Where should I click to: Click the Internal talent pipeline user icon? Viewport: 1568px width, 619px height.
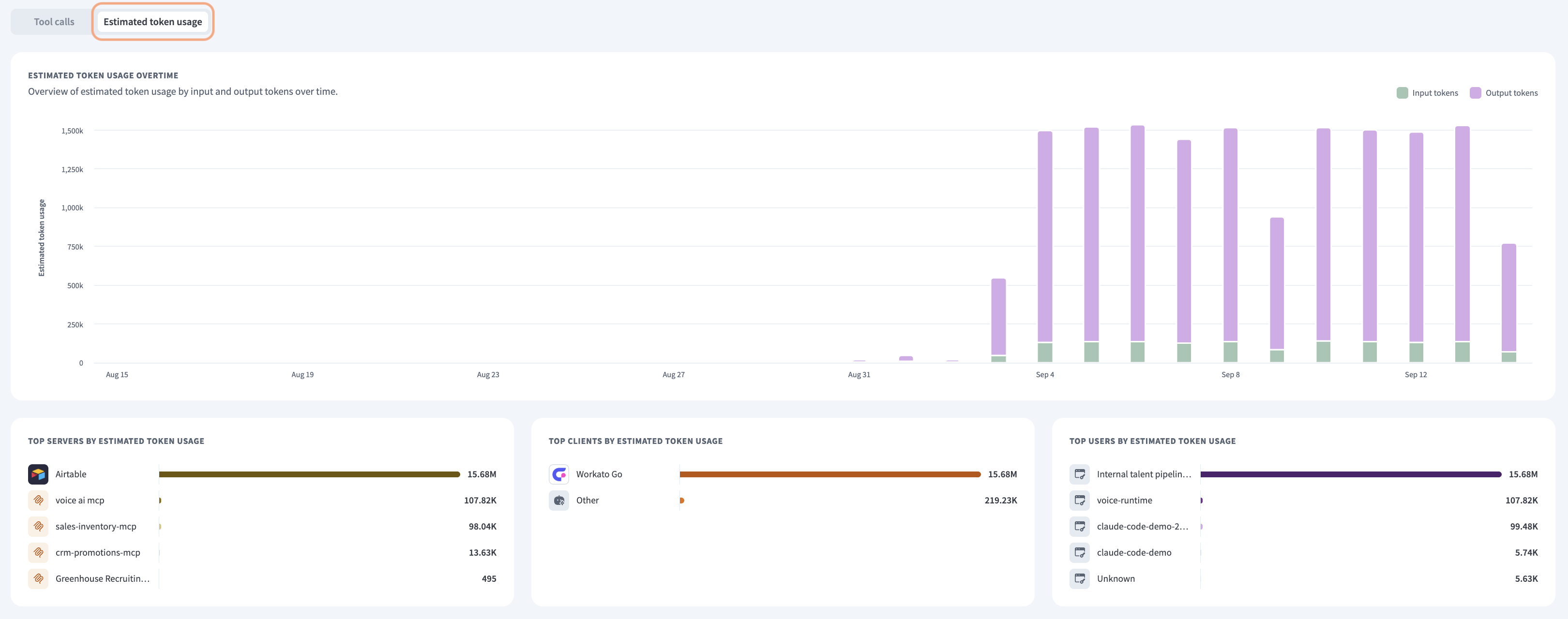(x=1080, y=474)
